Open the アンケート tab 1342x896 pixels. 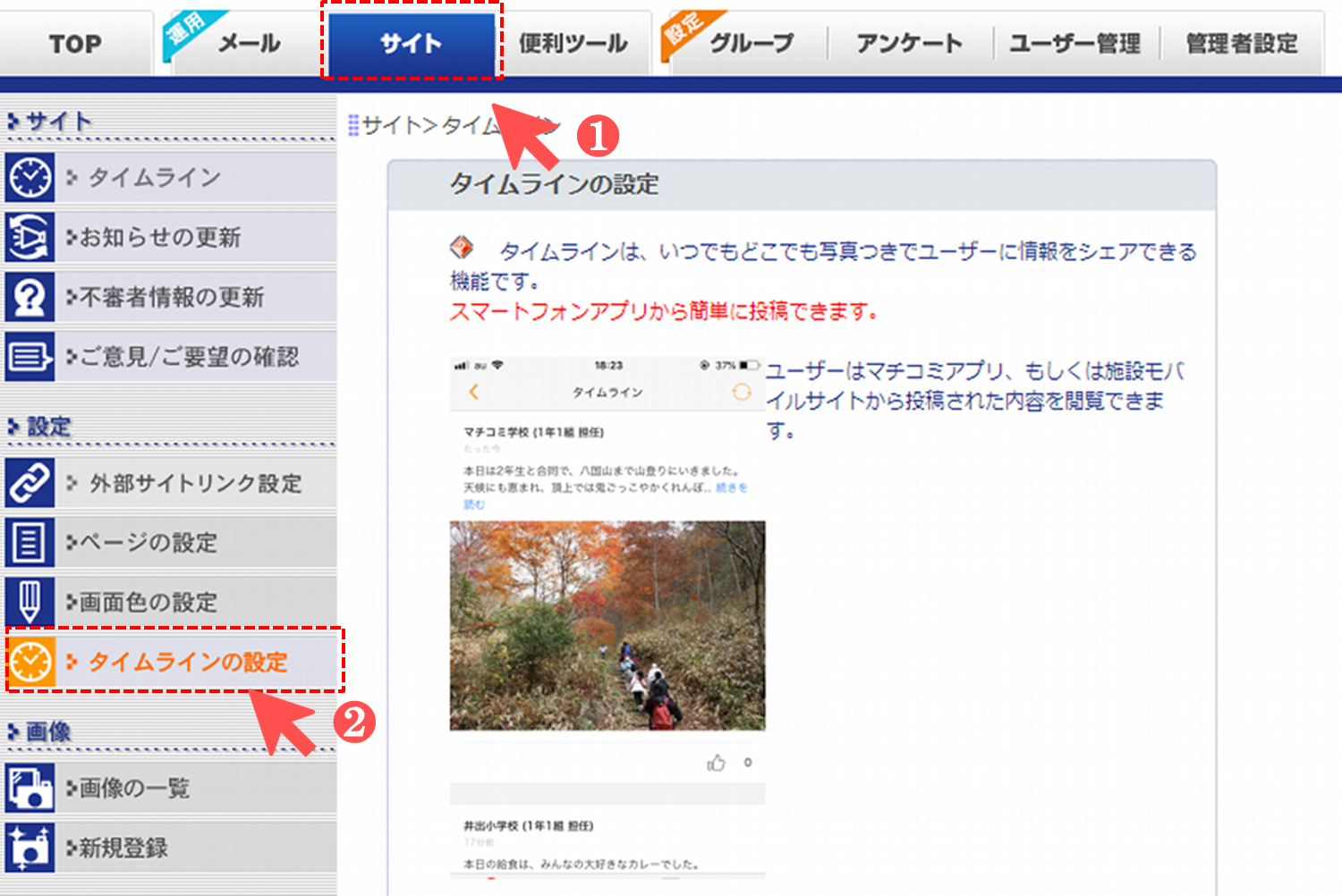pos(909,43)
